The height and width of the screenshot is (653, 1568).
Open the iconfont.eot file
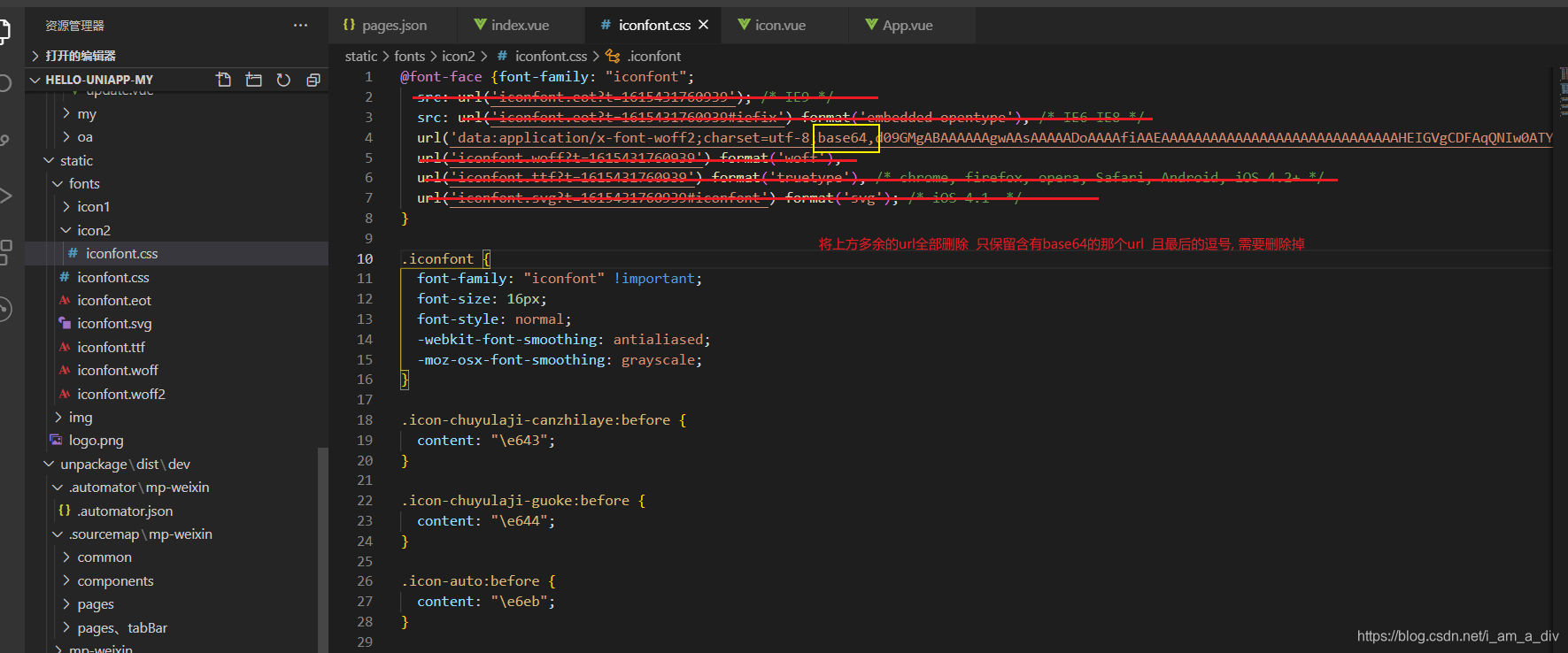click(x=176, y=300)
